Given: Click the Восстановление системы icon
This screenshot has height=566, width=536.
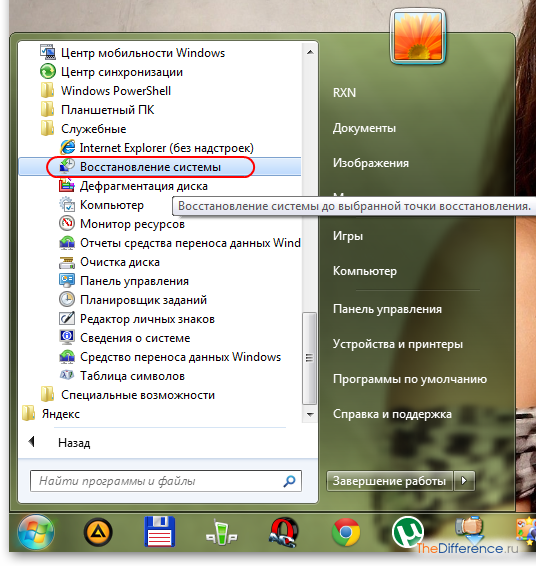Looking at the screenshot, I should pos(67,166).
